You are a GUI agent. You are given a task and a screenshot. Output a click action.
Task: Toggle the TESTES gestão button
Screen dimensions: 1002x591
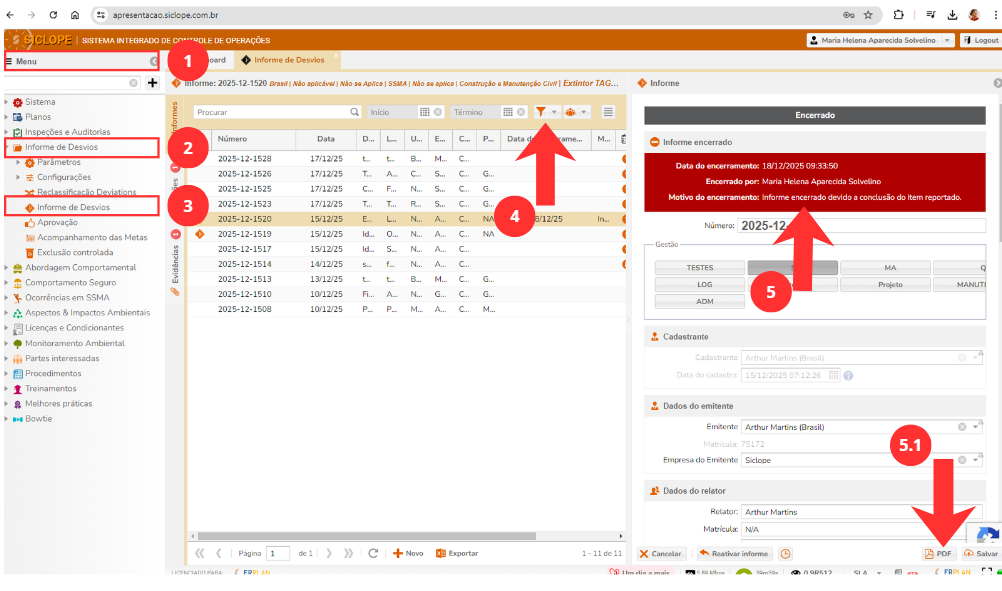coord(699,268)
